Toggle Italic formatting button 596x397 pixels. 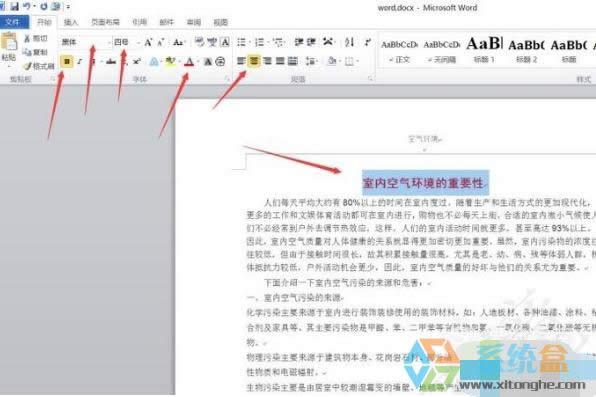coord(79,61)
